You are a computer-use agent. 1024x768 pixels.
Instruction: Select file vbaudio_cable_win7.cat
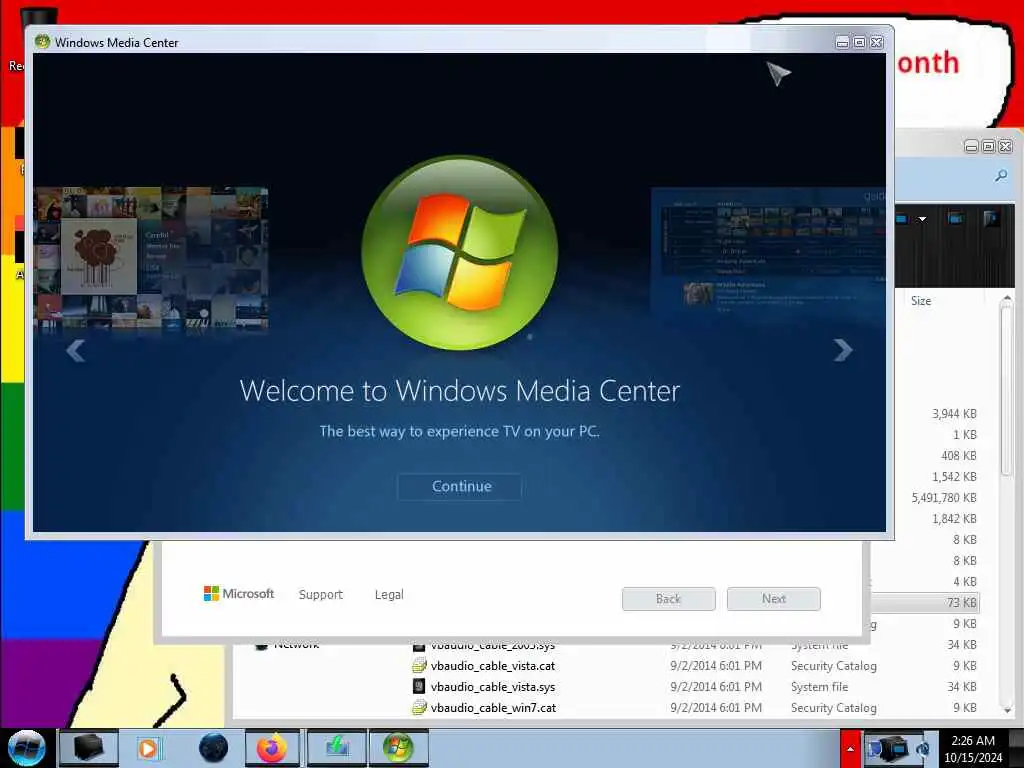tap(494, 708)
